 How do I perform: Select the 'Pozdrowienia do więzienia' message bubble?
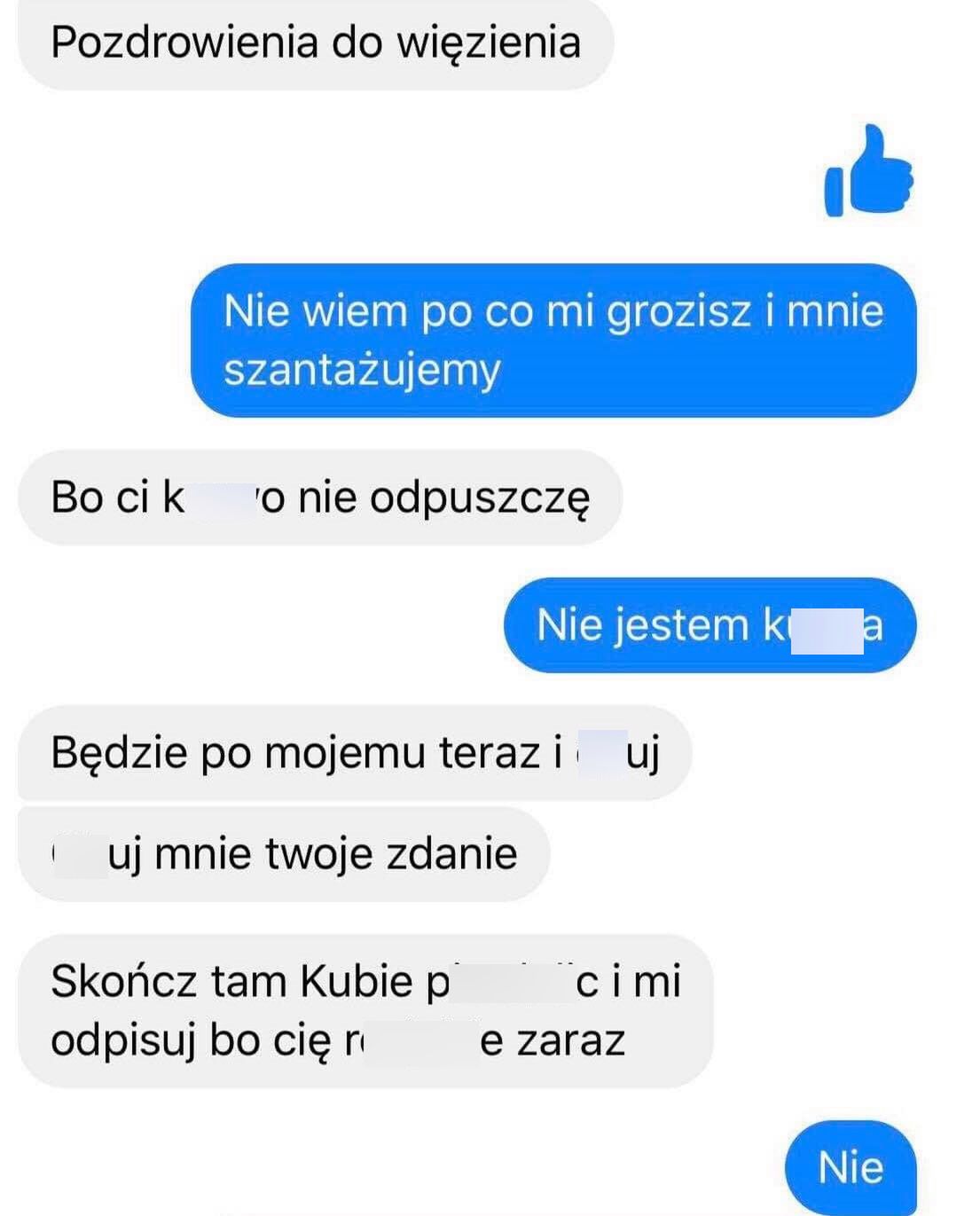[316, 44]
